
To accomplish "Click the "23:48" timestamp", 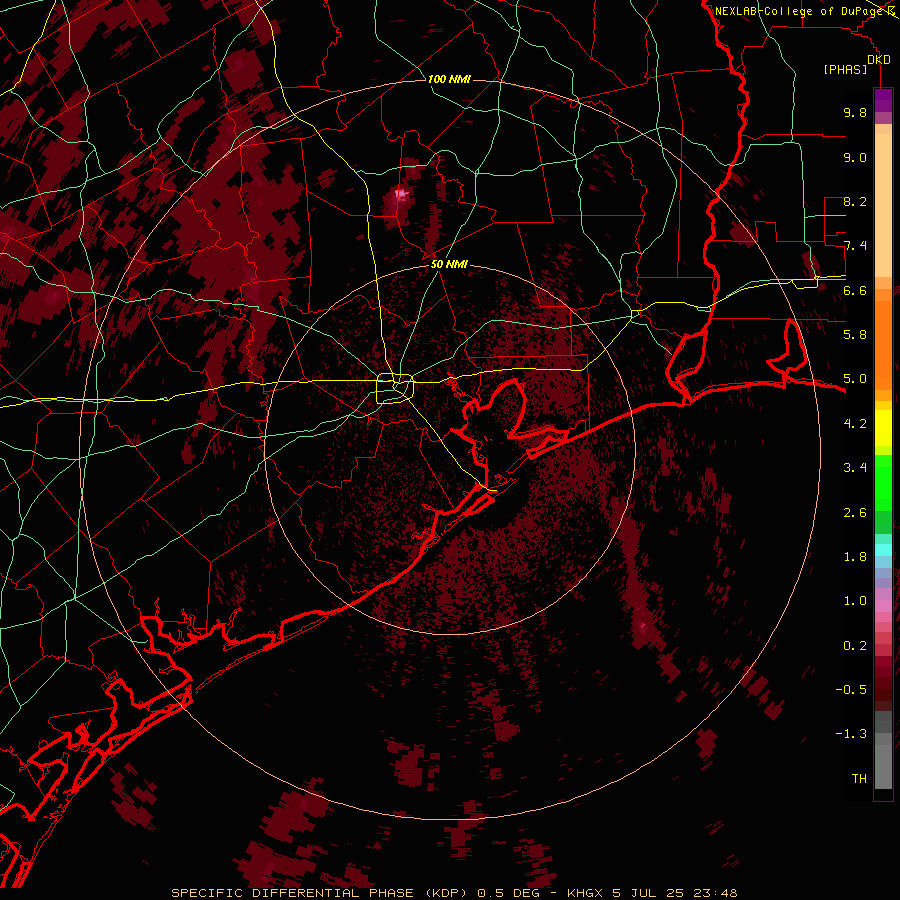I will click(714, 893).
